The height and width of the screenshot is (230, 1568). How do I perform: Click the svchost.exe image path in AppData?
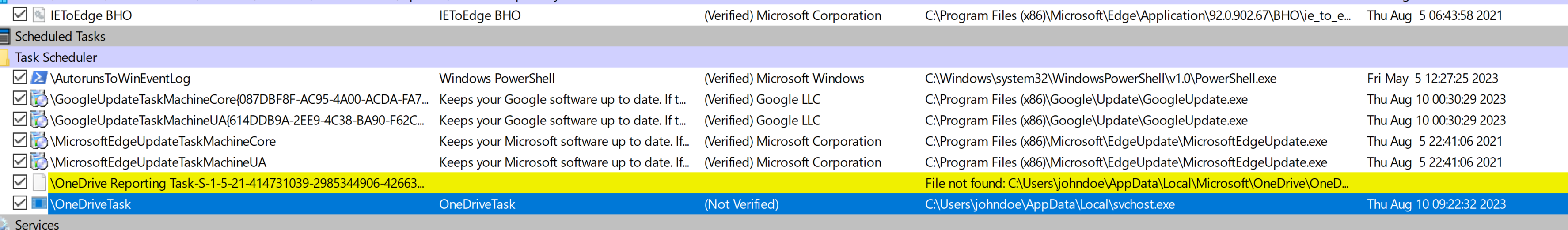click(1049, 204)
